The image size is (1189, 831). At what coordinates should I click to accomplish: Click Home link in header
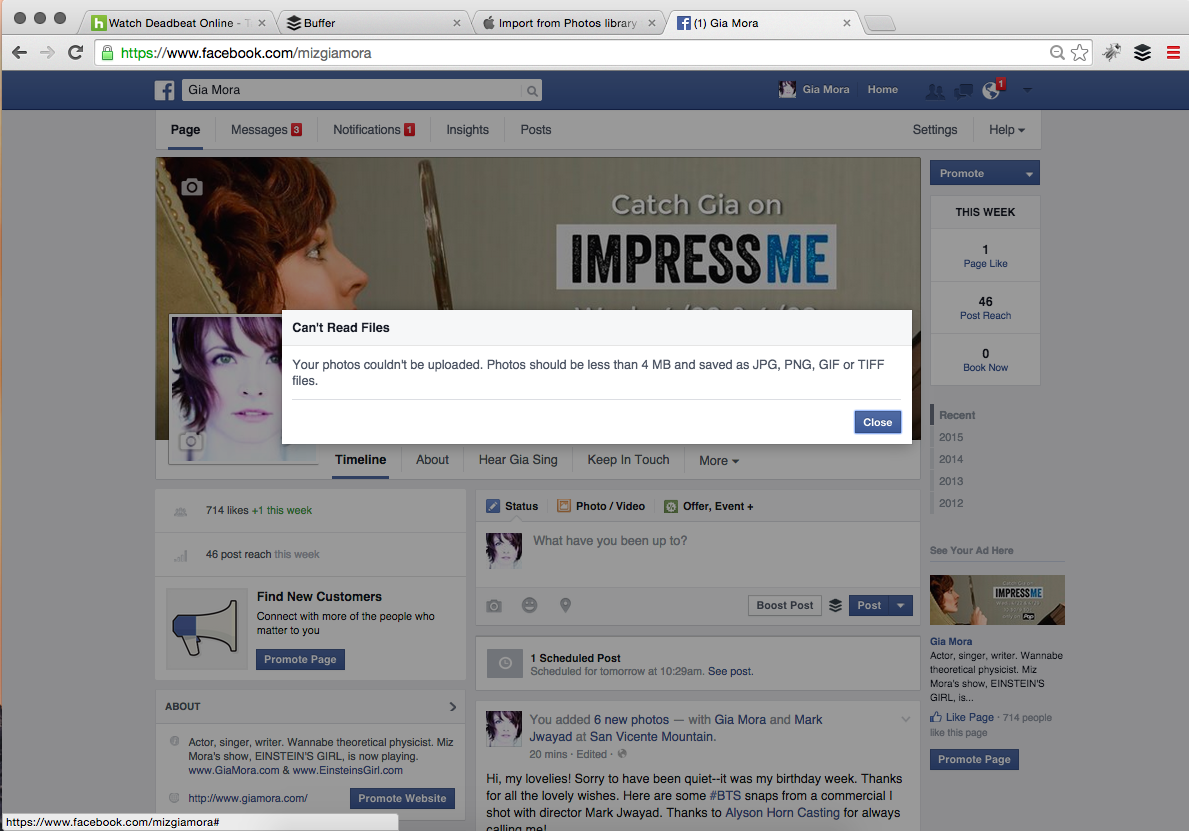pyautogui.click(x=883, y=89)
